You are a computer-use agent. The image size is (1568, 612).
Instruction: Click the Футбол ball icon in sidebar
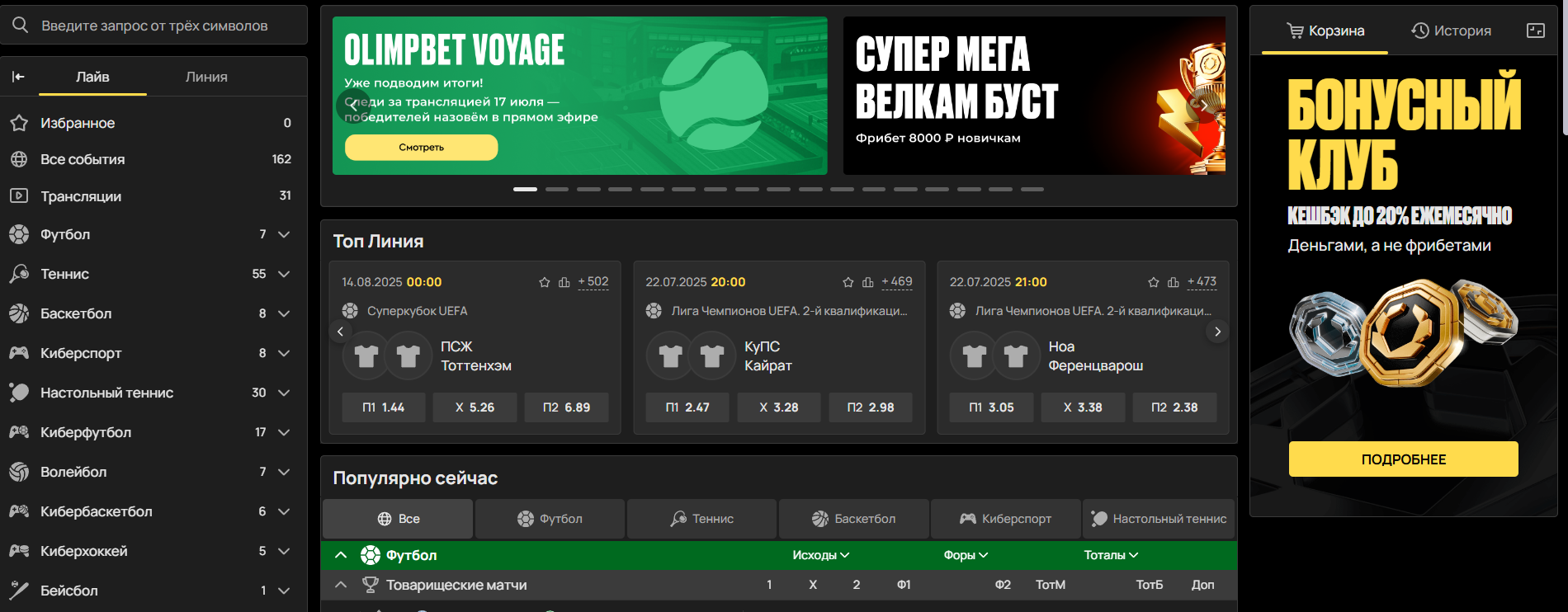pyautogui.click(x=19, y=234)
